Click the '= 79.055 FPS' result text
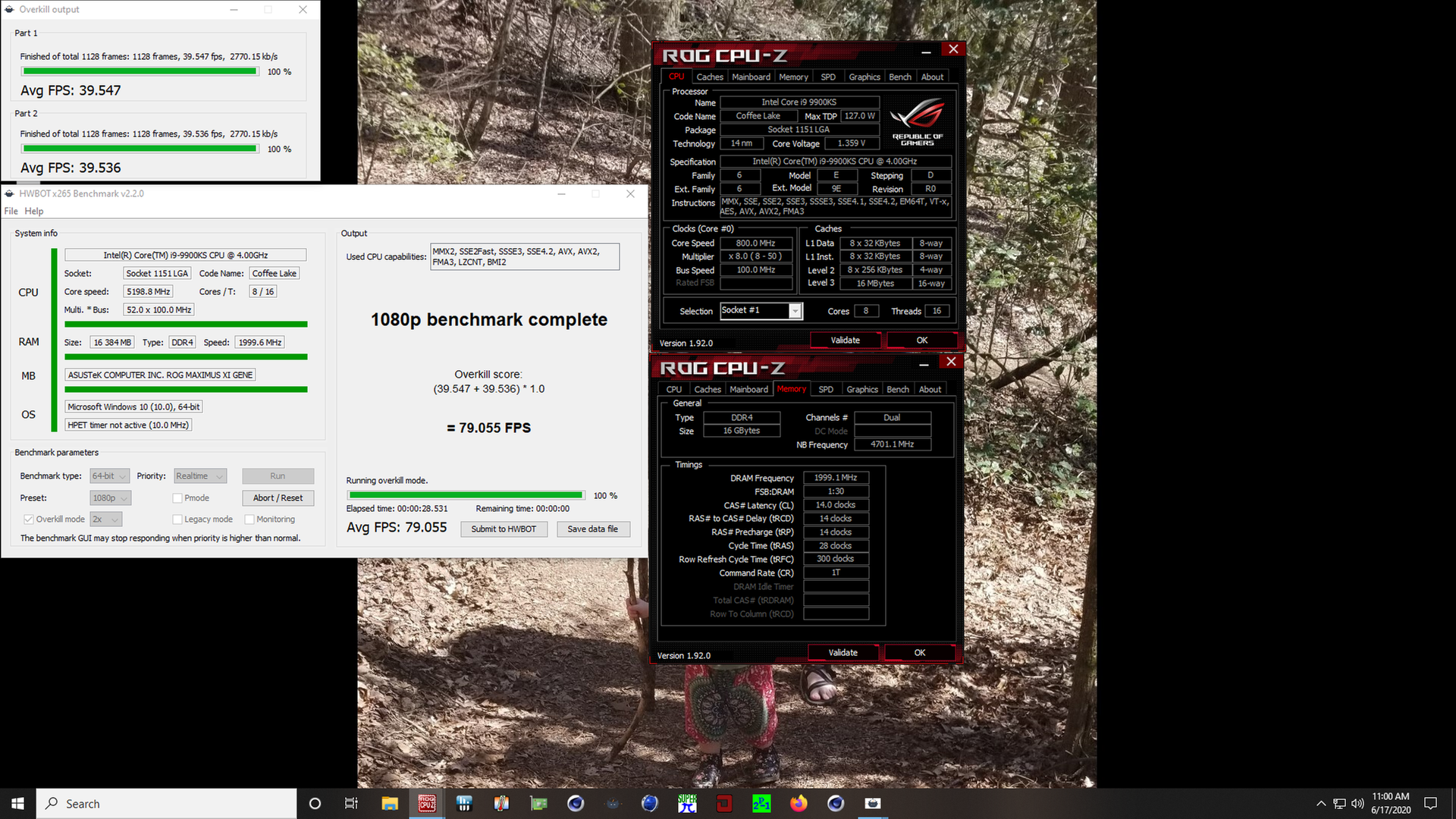 [x=489, y=428]
